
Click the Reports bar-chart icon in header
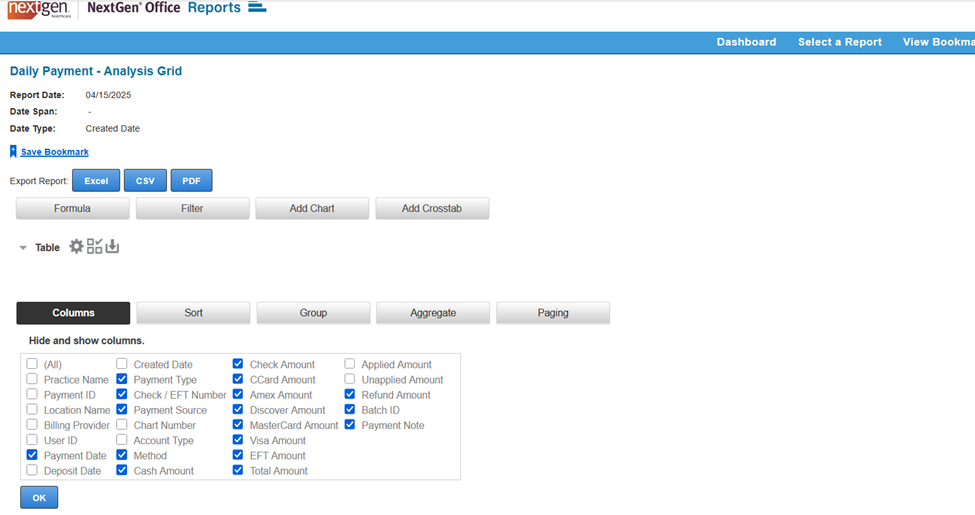pyautogui.click(x=257, y=8)
